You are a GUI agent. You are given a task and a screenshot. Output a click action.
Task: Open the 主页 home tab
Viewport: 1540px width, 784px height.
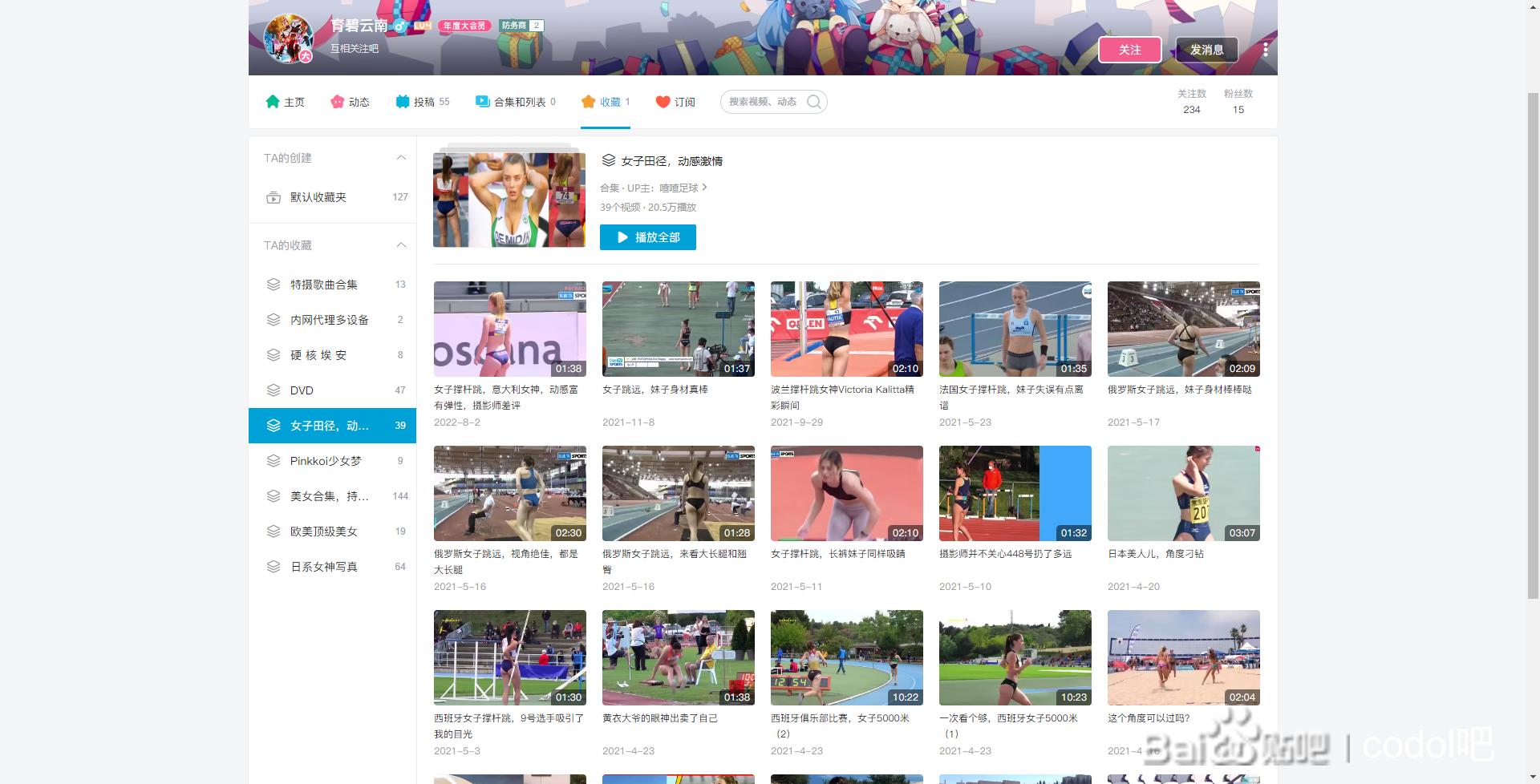pyautogui.click(x=285, y=102)
